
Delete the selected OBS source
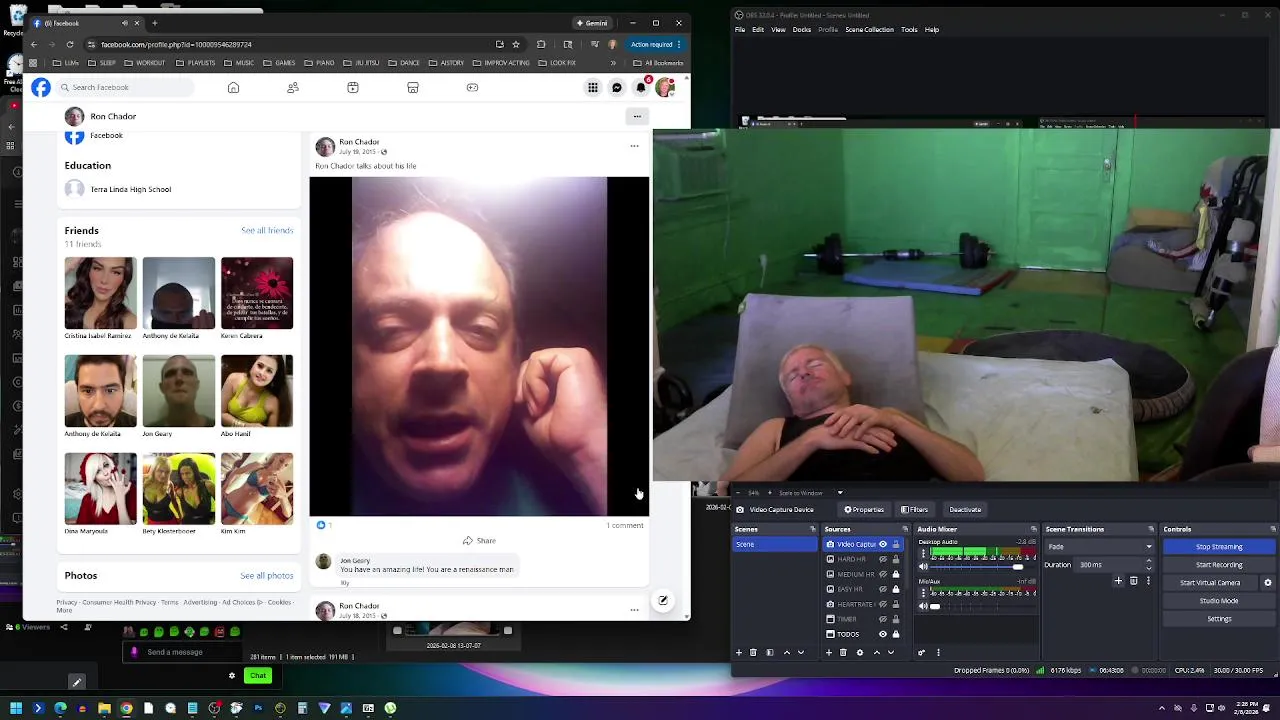click(843, 652)
